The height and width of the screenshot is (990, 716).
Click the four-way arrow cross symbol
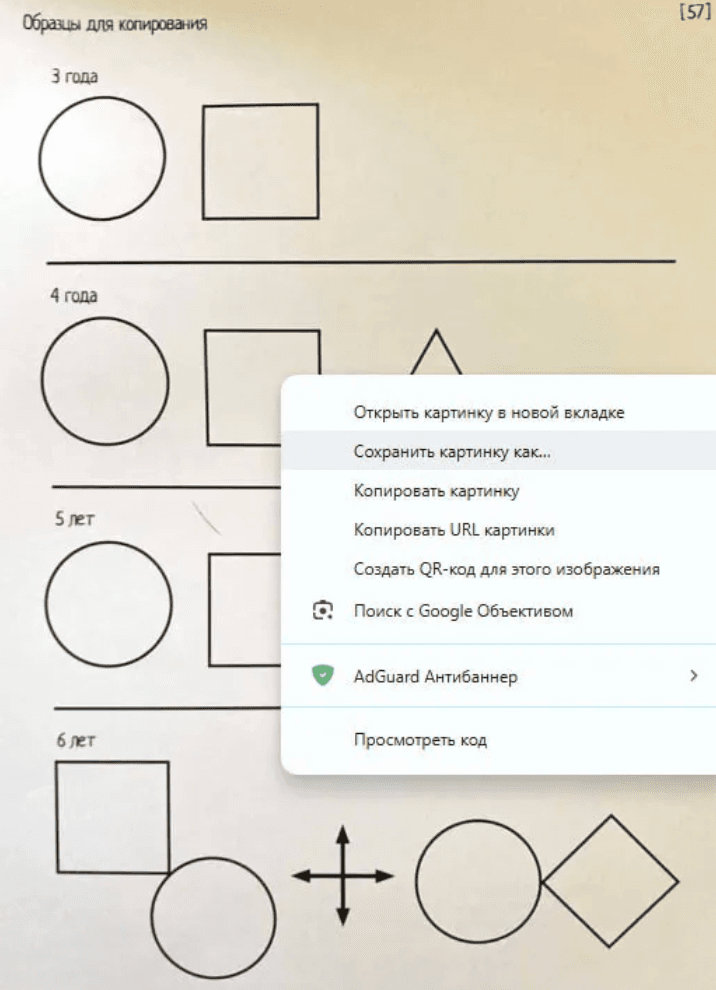pos(342,876)
